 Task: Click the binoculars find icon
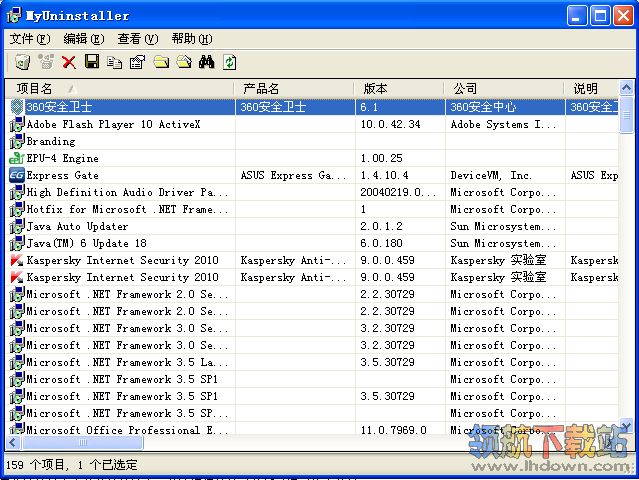pyautogui.click(x=207, y=62)
